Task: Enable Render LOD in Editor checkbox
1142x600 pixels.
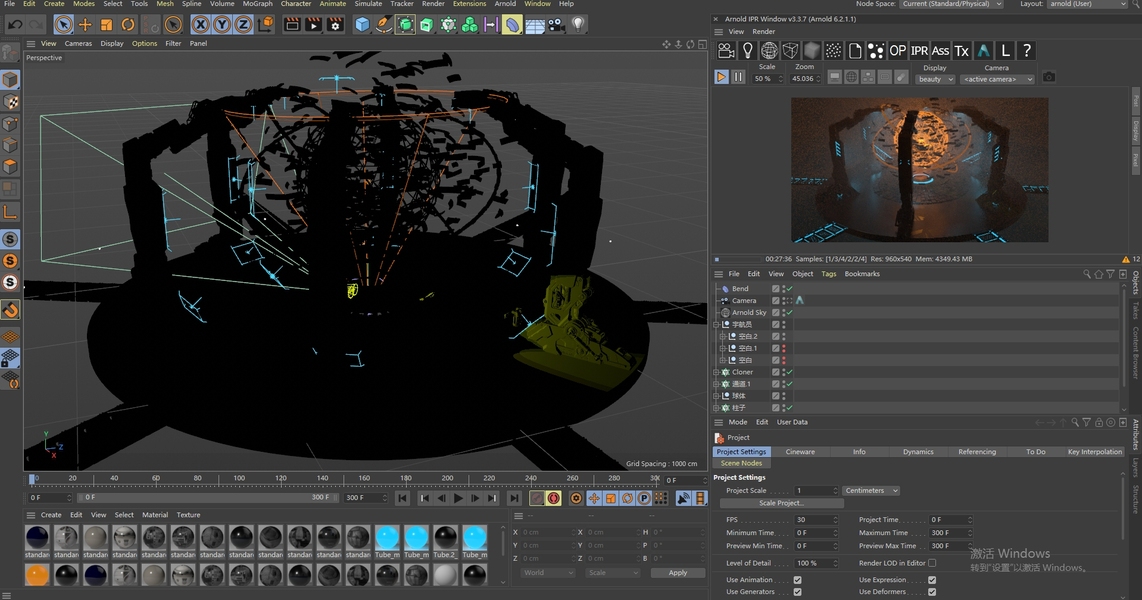Action: (932, 563)
